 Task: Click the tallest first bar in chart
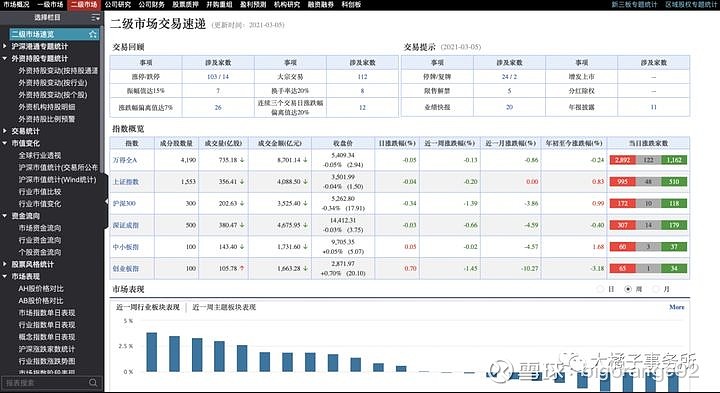point(152,352)
